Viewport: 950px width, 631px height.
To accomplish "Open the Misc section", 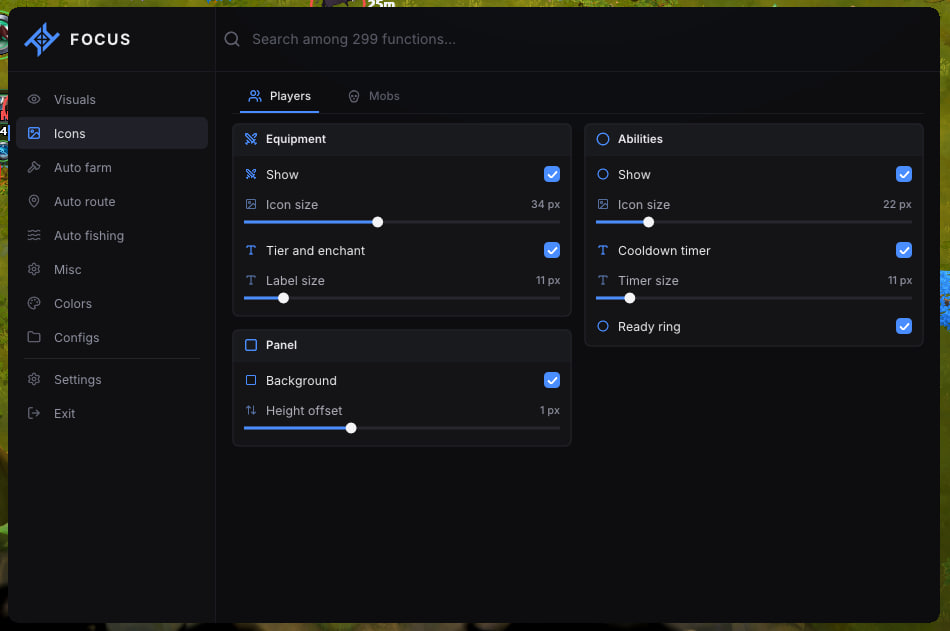I will [x=112, y=269].
